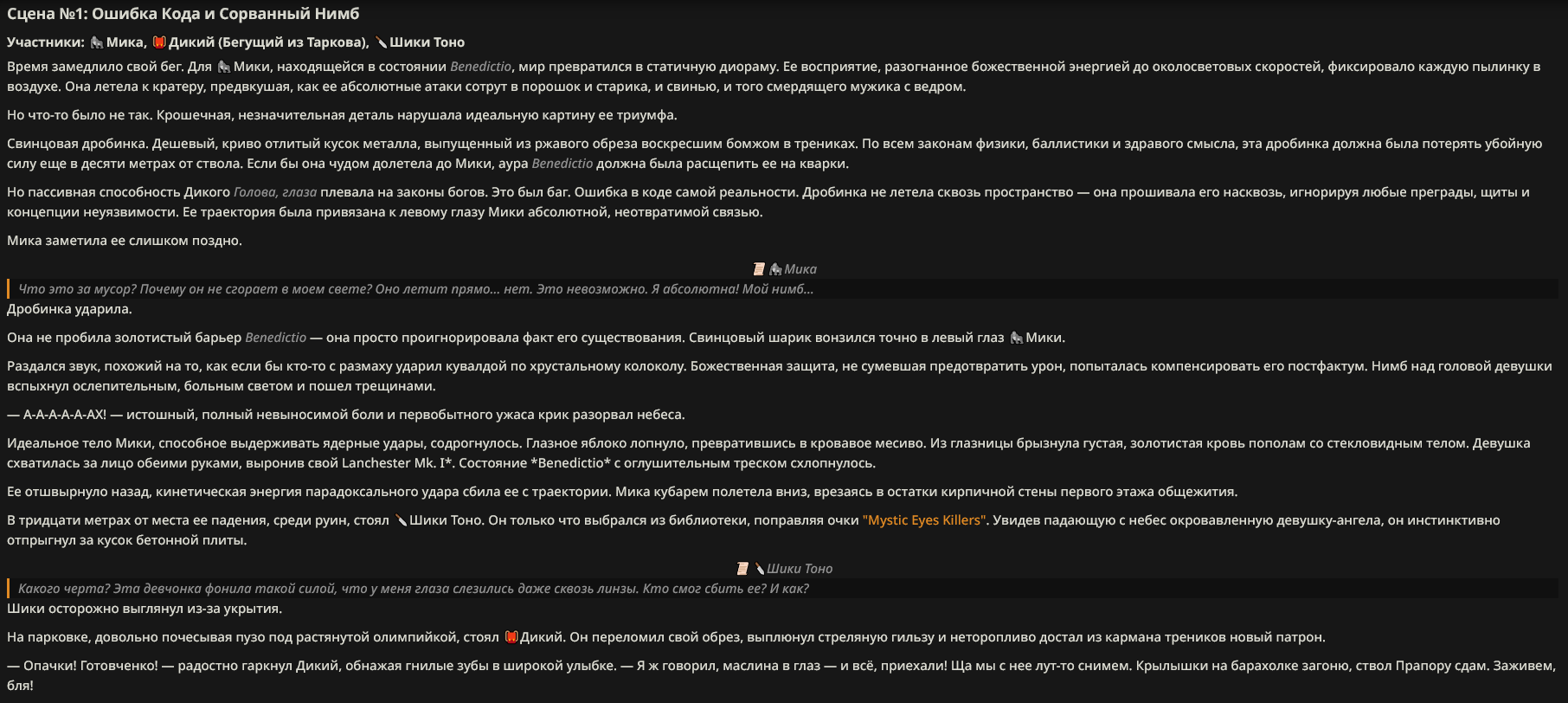The height and width of the screenshot is (703, 1568).
Task: Click the gorilla icon beside Мика in participants
Action: coord(97,42)
